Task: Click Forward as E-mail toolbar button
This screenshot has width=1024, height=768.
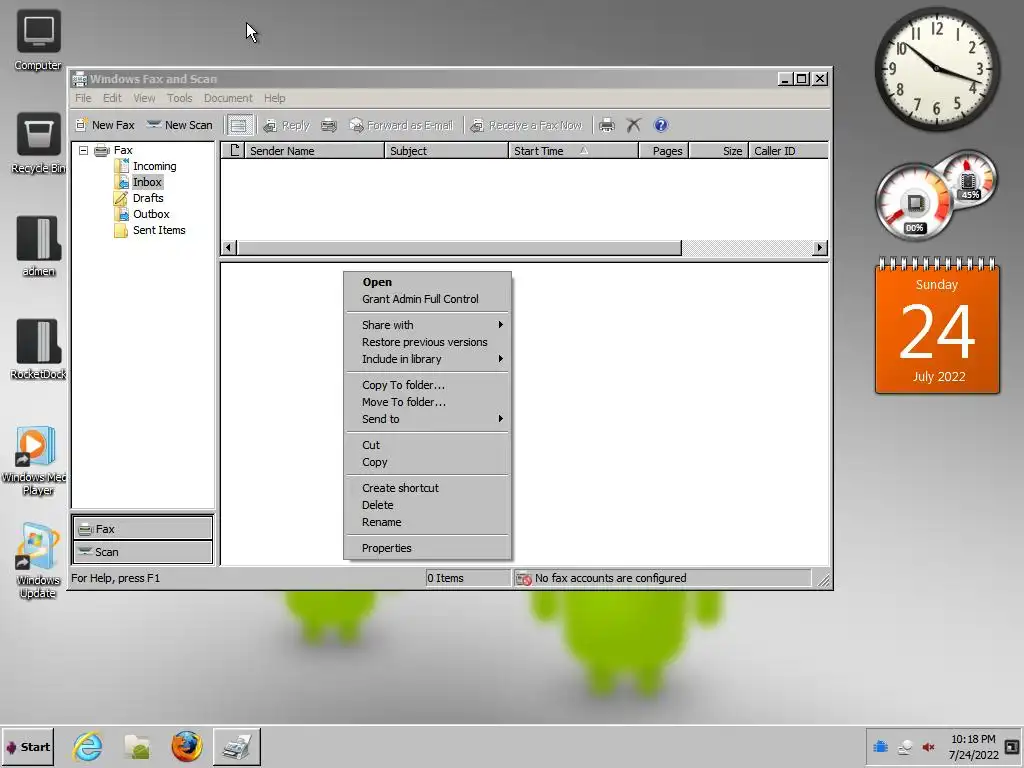Action: coord(401,125)
